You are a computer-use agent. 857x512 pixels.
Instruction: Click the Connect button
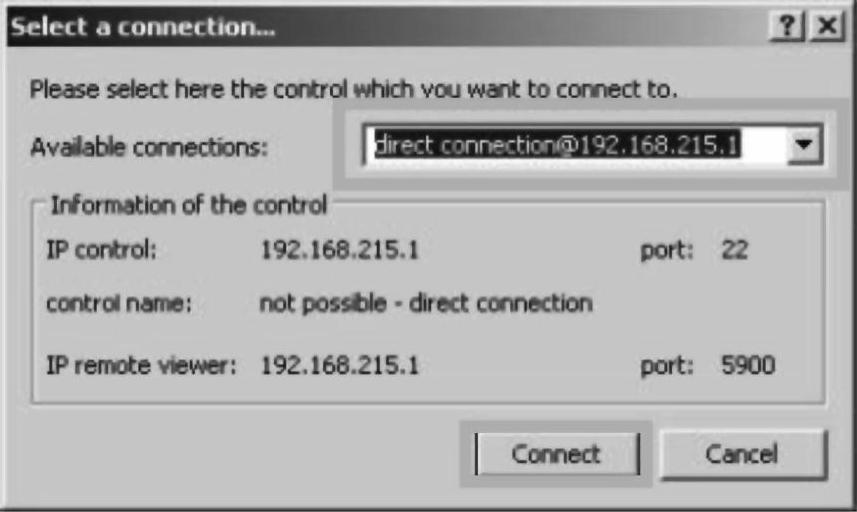(x=557, y=454)
